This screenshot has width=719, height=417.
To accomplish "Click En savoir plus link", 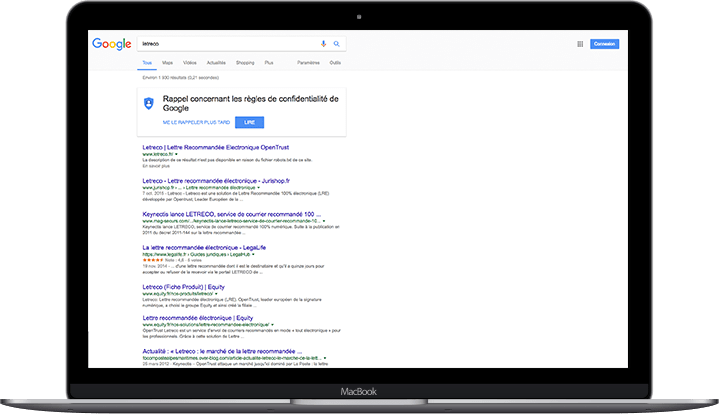I will coord(156,166).
